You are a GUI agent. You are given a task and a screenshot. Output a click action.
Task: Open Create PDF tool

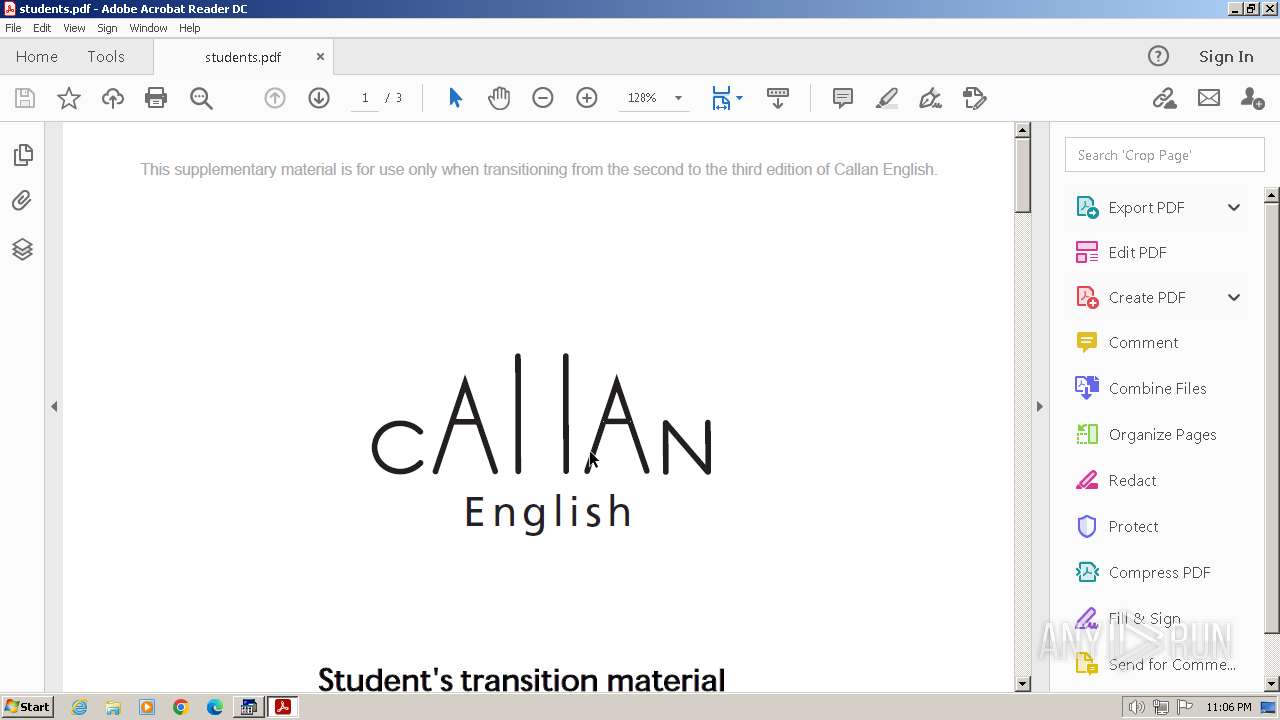pyautogui.click(x=1147, y=298)
